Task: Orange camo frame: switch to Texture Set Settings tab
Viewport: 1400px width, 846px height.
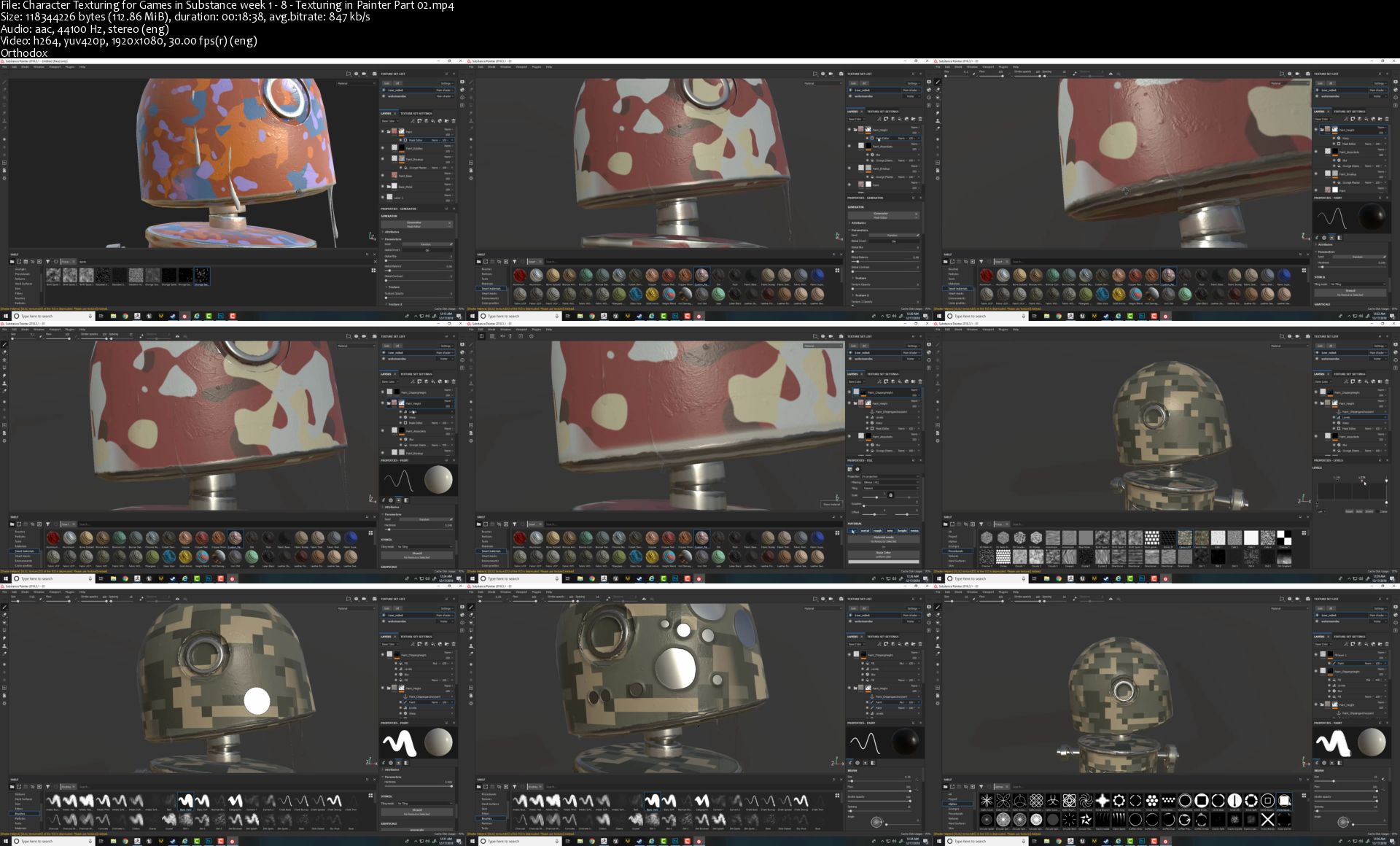Action: pos(416,114)
